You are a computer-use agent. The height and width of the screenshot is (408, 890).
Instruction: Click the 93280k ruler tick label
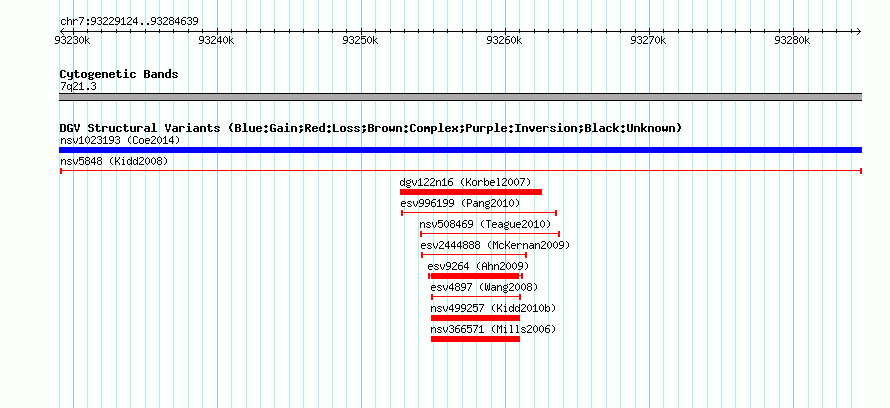(x=792, y=40)
